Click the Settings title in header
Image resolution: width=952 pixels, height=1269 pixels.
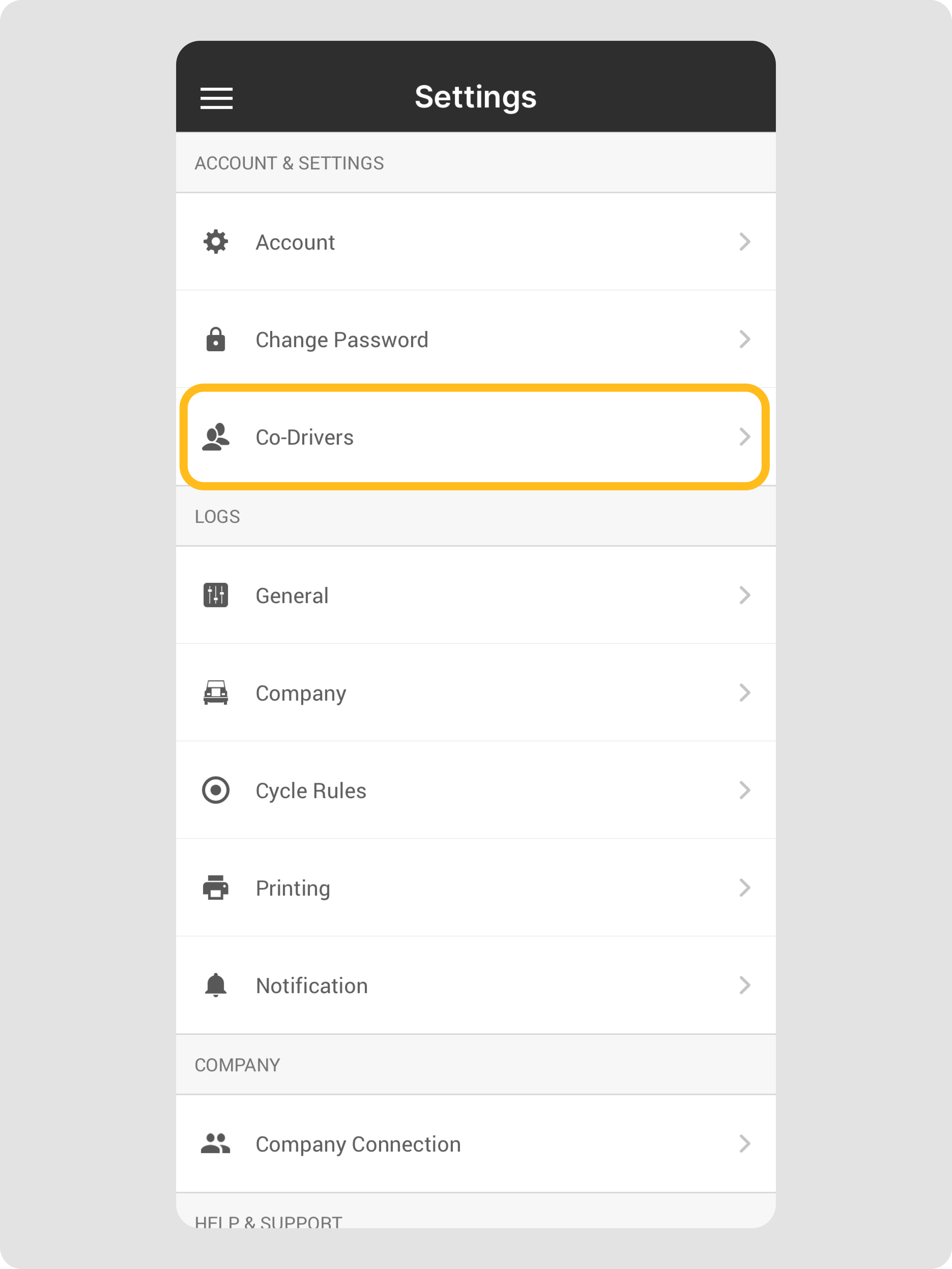click(x=475, y=97)
